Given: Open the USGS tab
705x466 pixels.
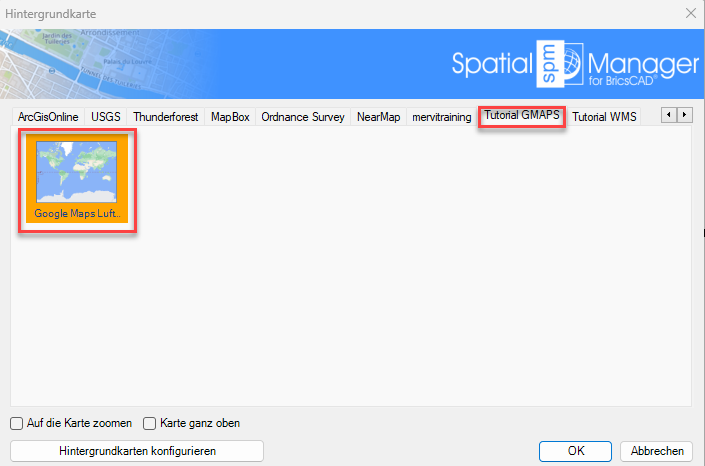Looking at the screenshot, I should click(106, 117).
